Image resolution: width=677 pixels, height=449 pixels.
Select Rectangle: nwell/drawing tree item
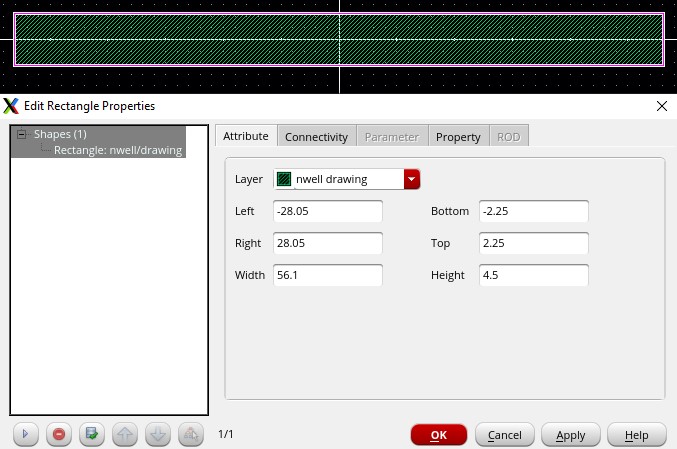(x=117, y=150)
